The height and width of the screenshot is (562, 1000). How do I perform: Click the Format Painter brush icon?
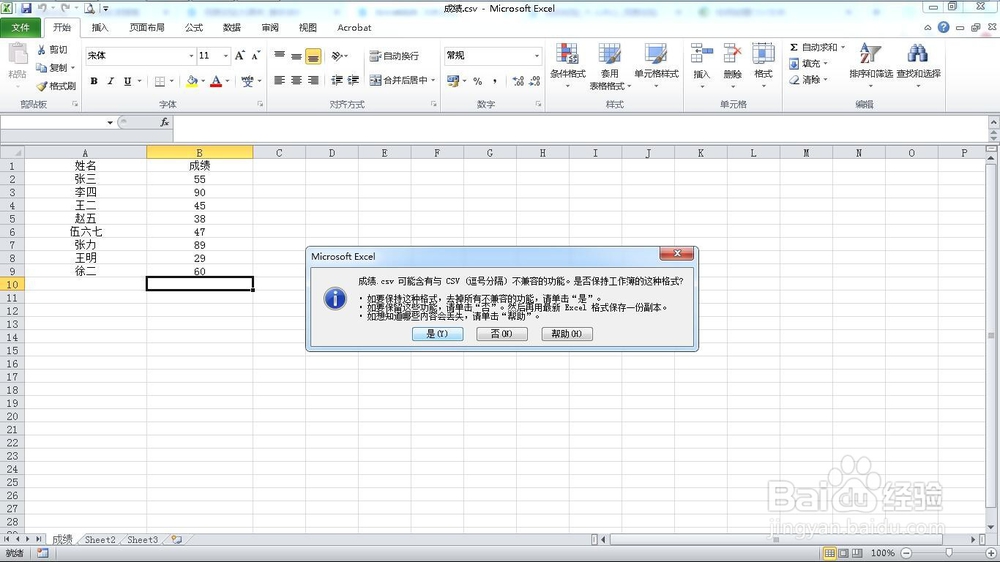(x=42, y=85)
